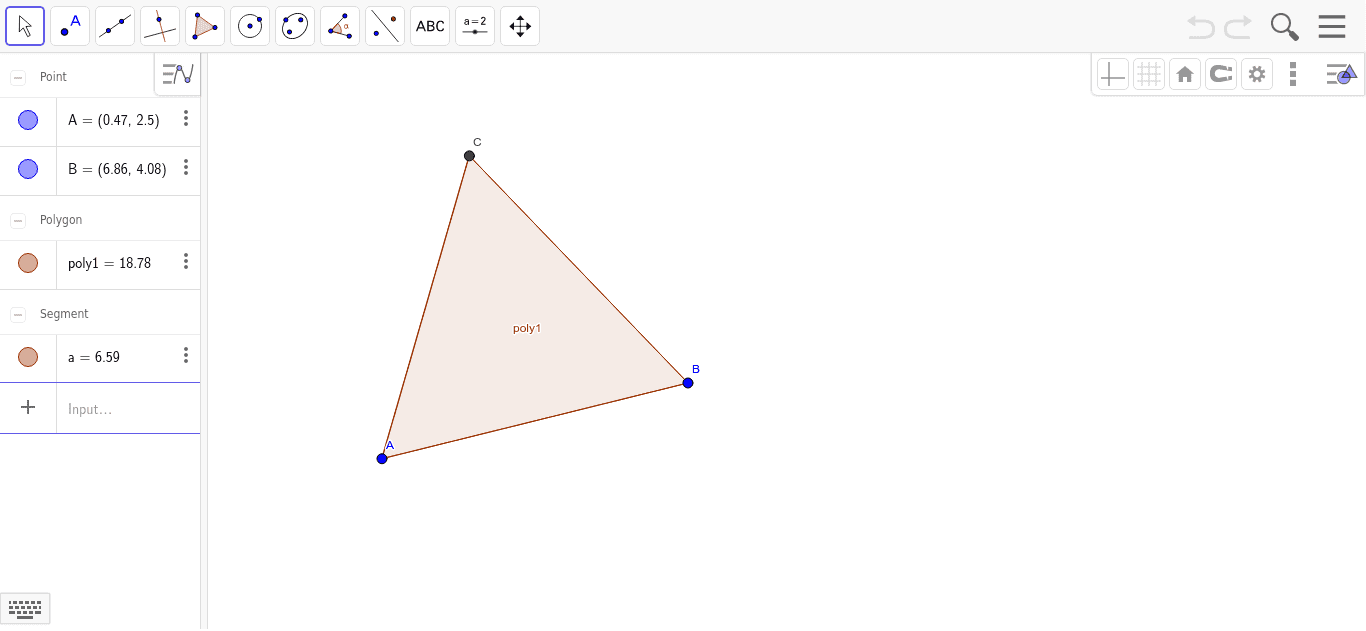
Task: Select the Reflect about Line tool
Action: pos(385,26)
